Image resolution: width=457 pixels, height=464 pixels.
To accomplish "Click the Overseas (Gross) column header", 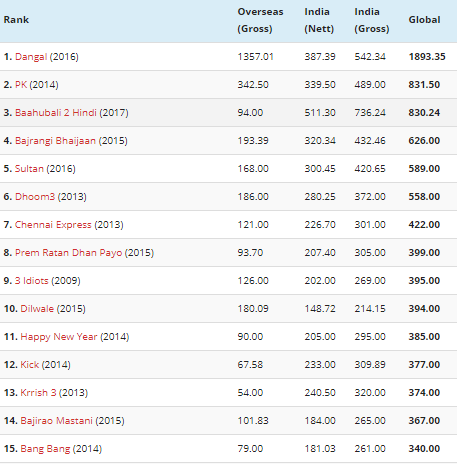I will tap(260, 20).
